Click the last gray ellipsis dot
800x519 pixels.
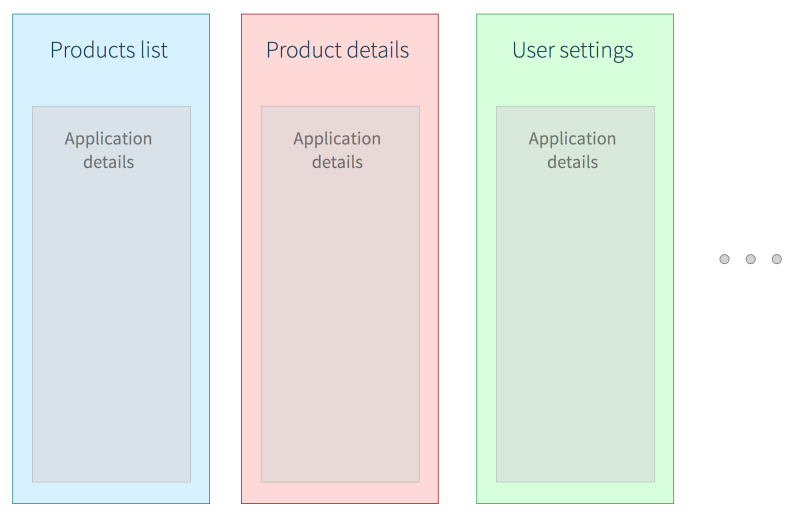776,260
